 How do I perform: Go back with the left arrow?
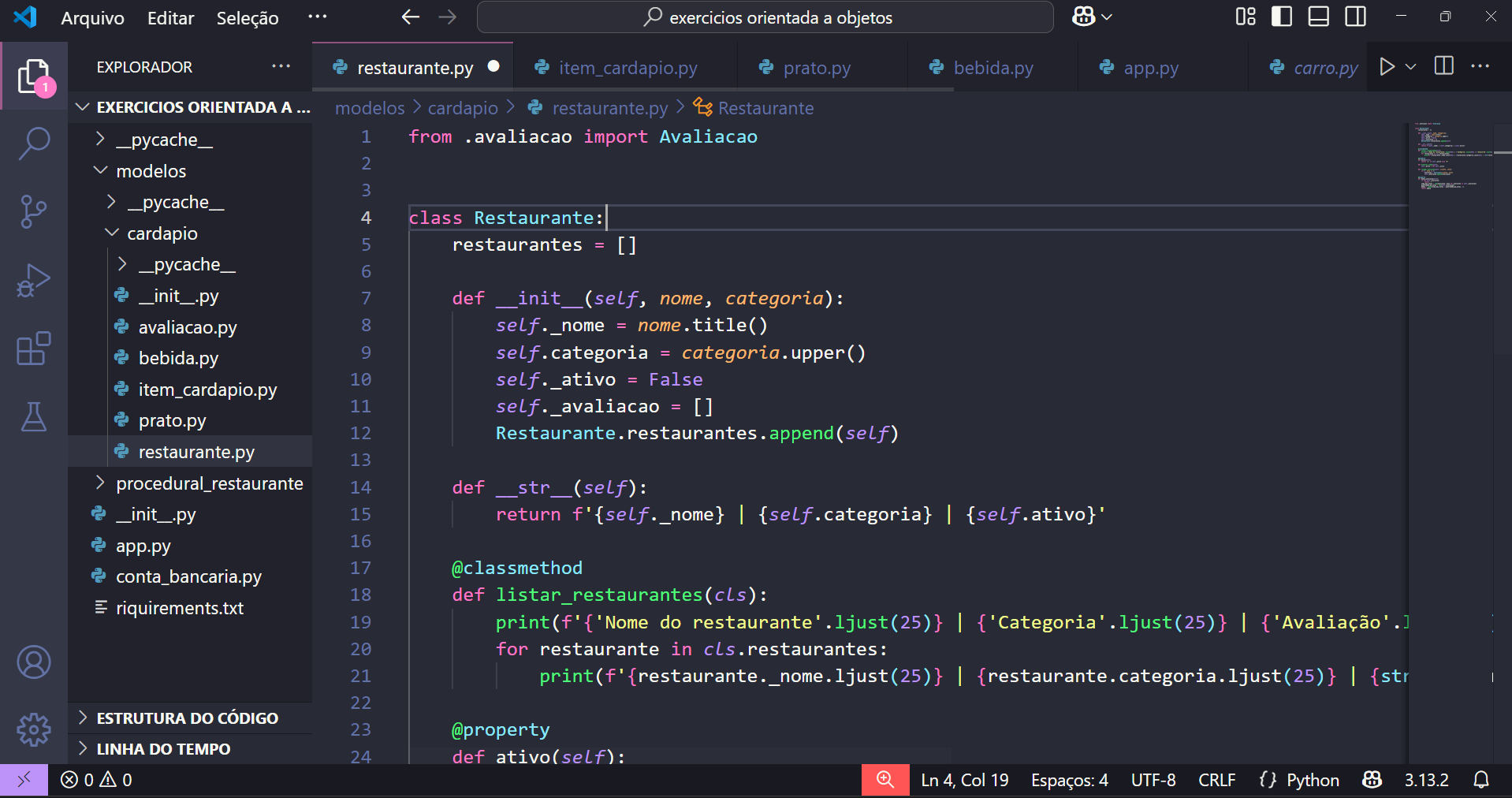(x=410, y=17)
